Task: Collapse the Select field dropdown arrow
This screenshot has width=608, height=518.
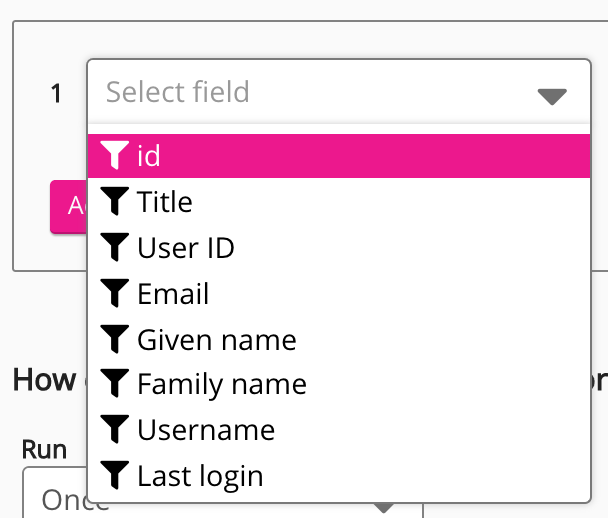Action: tap(552, 96)
